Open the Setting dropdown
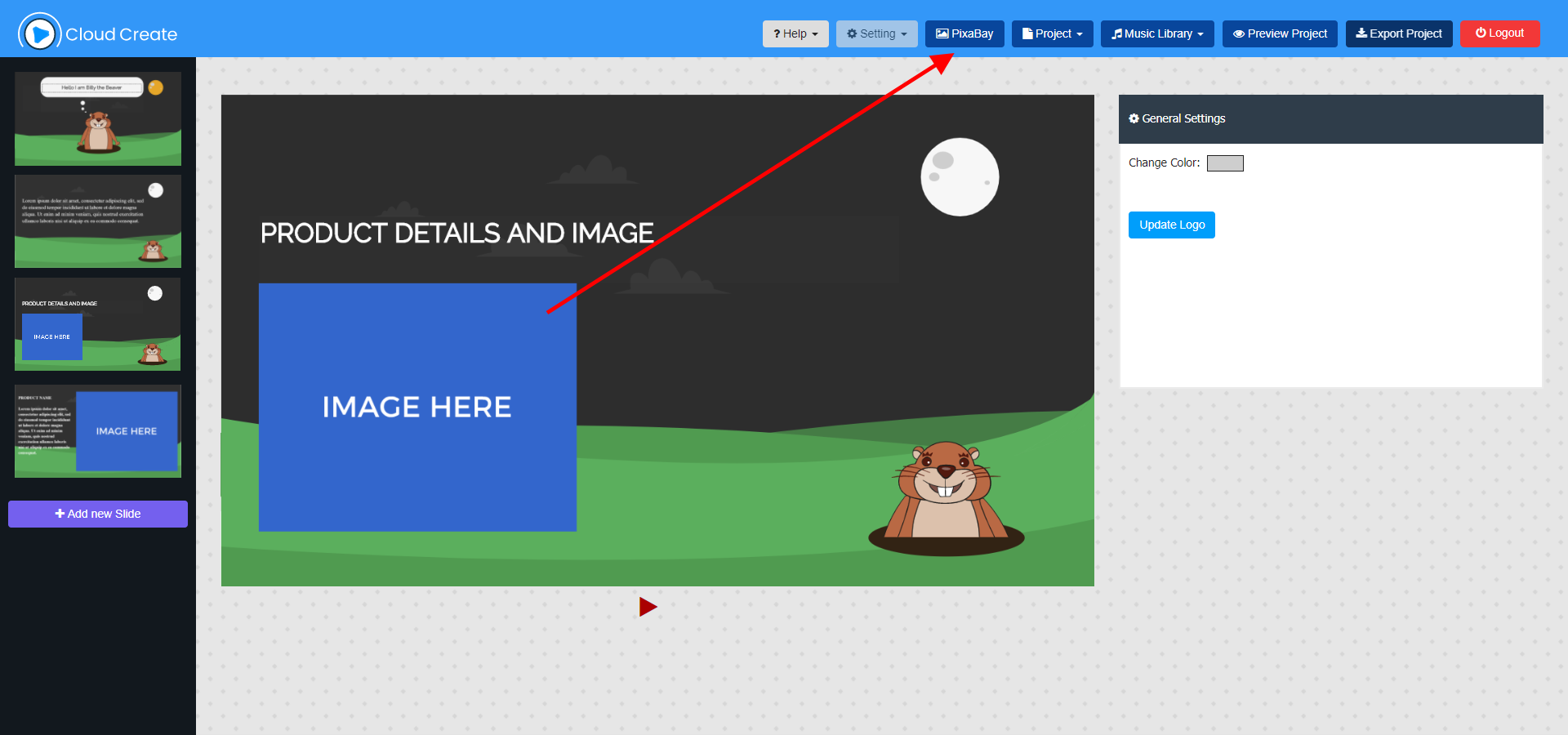 pyautogui.click(x=876, y=33)
